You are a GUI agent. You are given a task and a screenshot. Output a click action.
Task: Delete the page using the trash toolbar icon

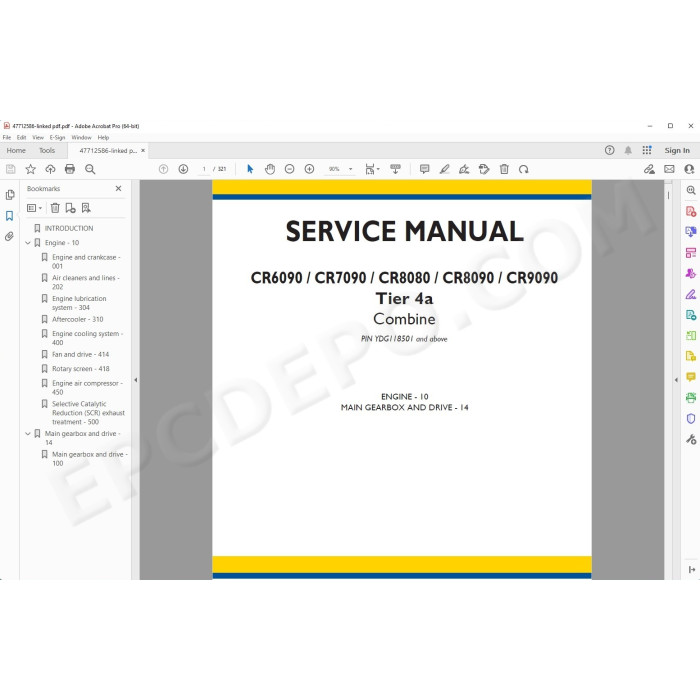(504, 169)
